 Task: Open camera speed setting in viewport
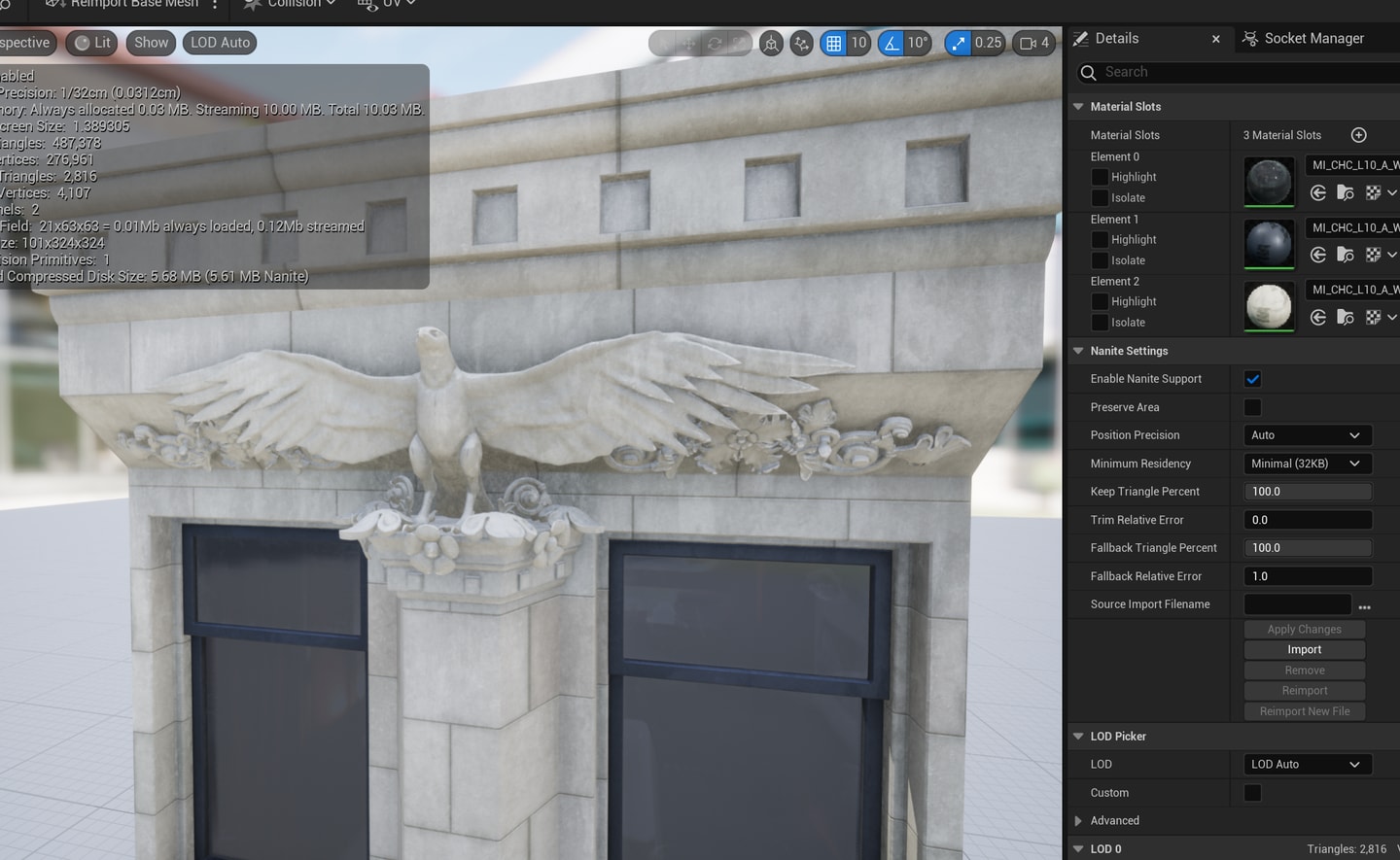(1034, 43)
